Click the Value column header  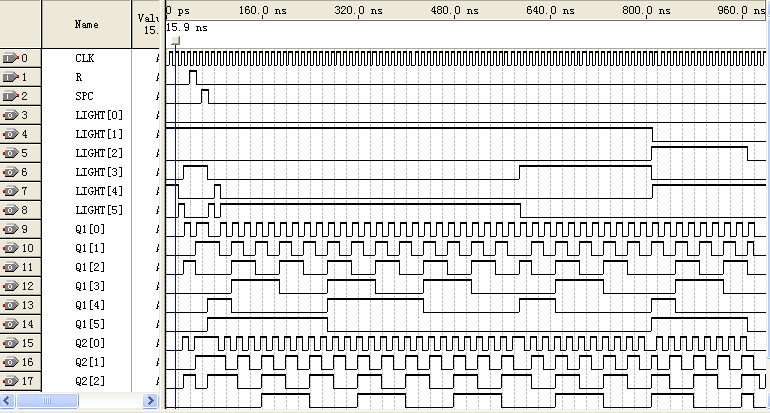[x=147, y=24]
